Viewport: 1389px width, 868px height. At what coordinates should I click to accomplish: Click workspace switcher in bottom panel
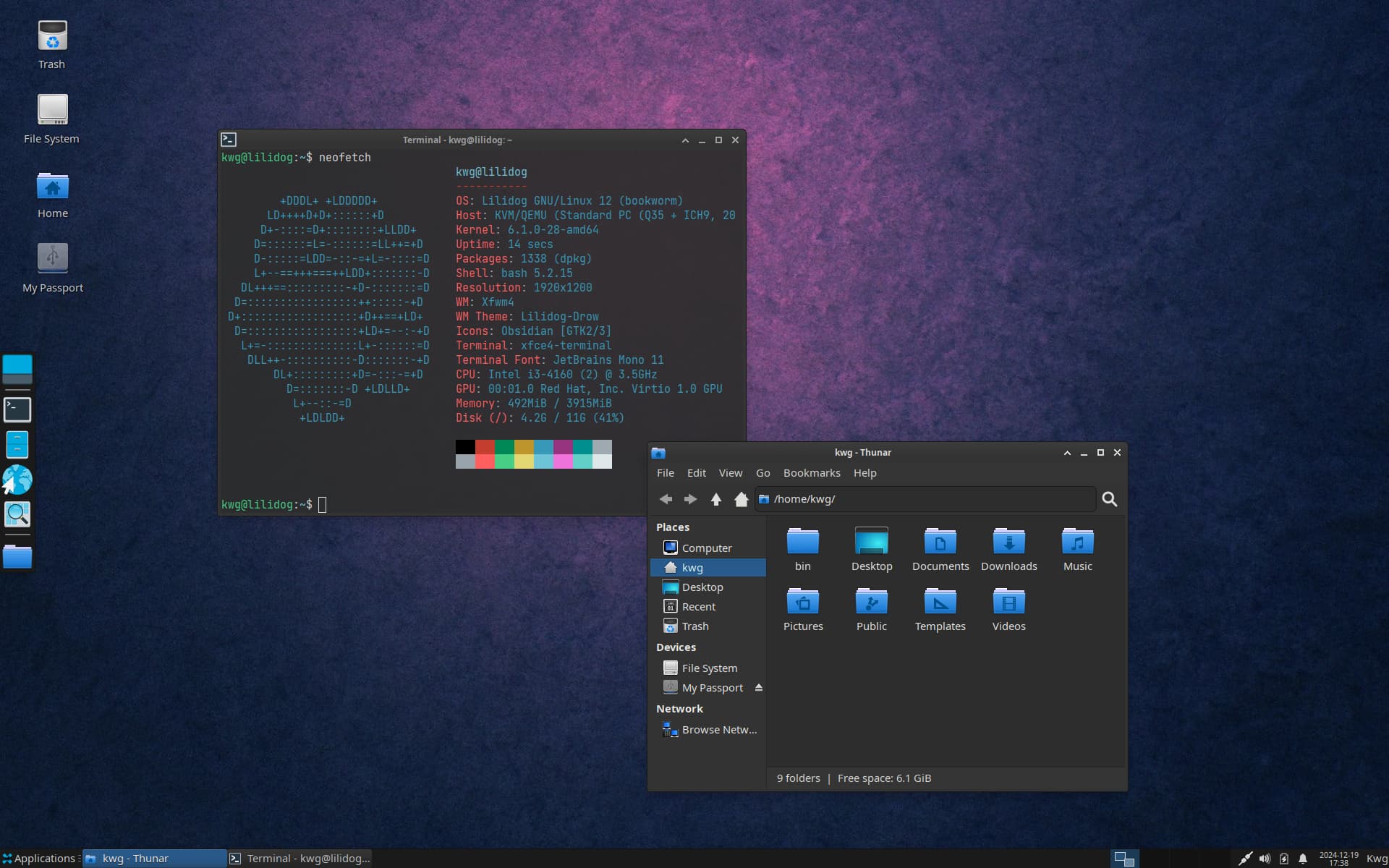[1124, 859]
